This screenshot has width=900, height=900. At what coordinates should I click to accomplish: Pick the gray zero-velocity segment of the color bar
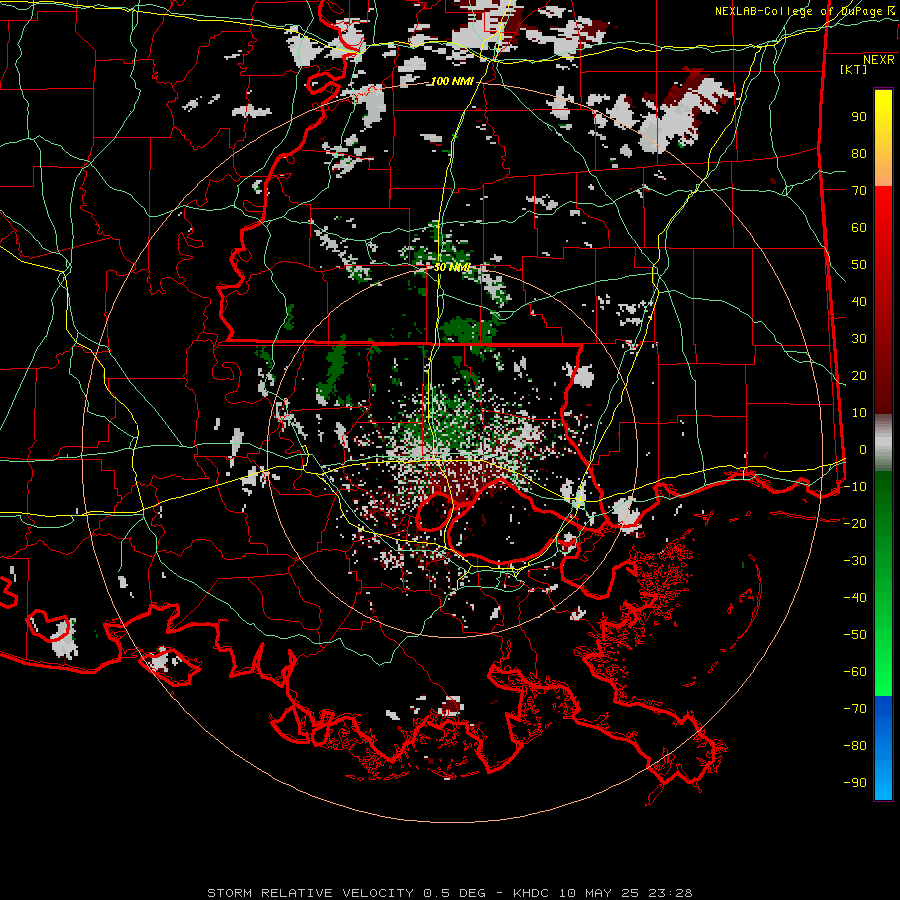click(883, 443)
